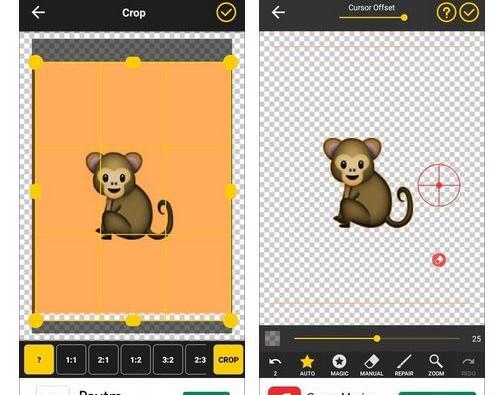Select the MAGIC eraser tool
The image size is (503, 395).
339,365
